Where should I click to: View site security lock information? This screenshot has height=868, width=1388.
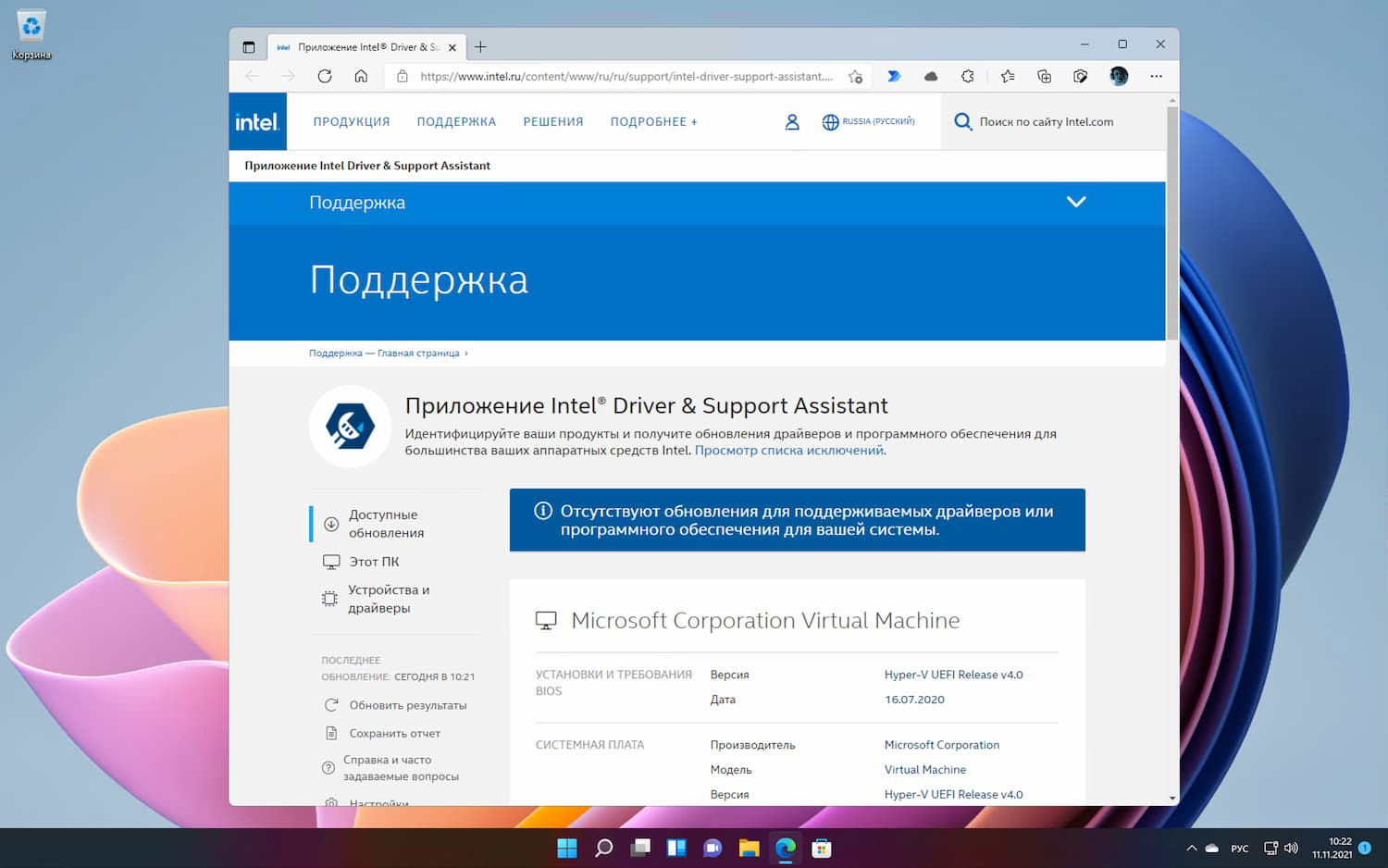pos(402,77)
